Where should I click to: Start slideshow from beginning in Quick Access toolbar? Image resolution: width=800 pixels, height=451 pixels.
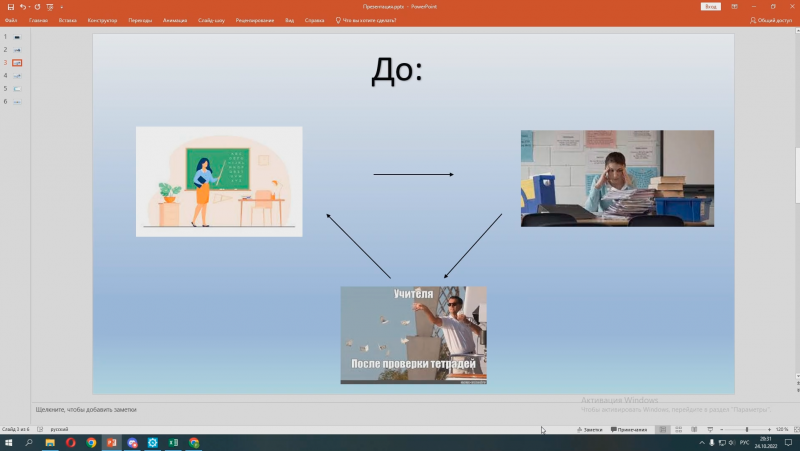49,7
